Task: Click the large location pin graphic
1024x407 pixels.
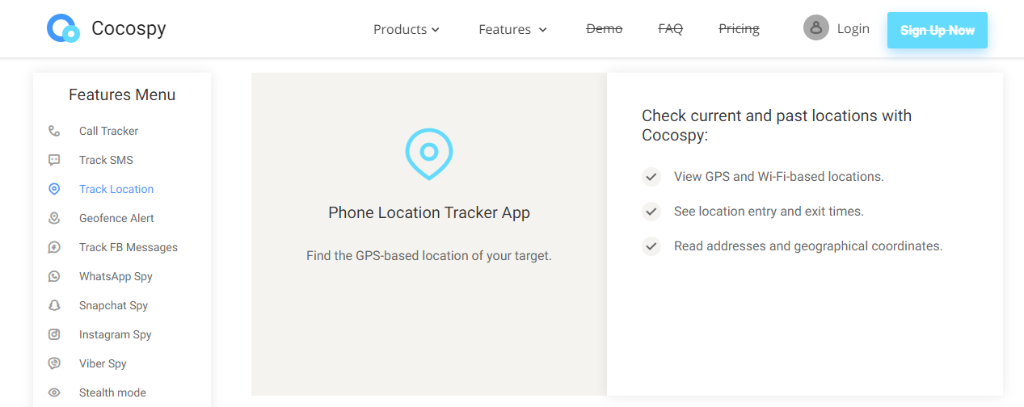Action: coord(429,154)
